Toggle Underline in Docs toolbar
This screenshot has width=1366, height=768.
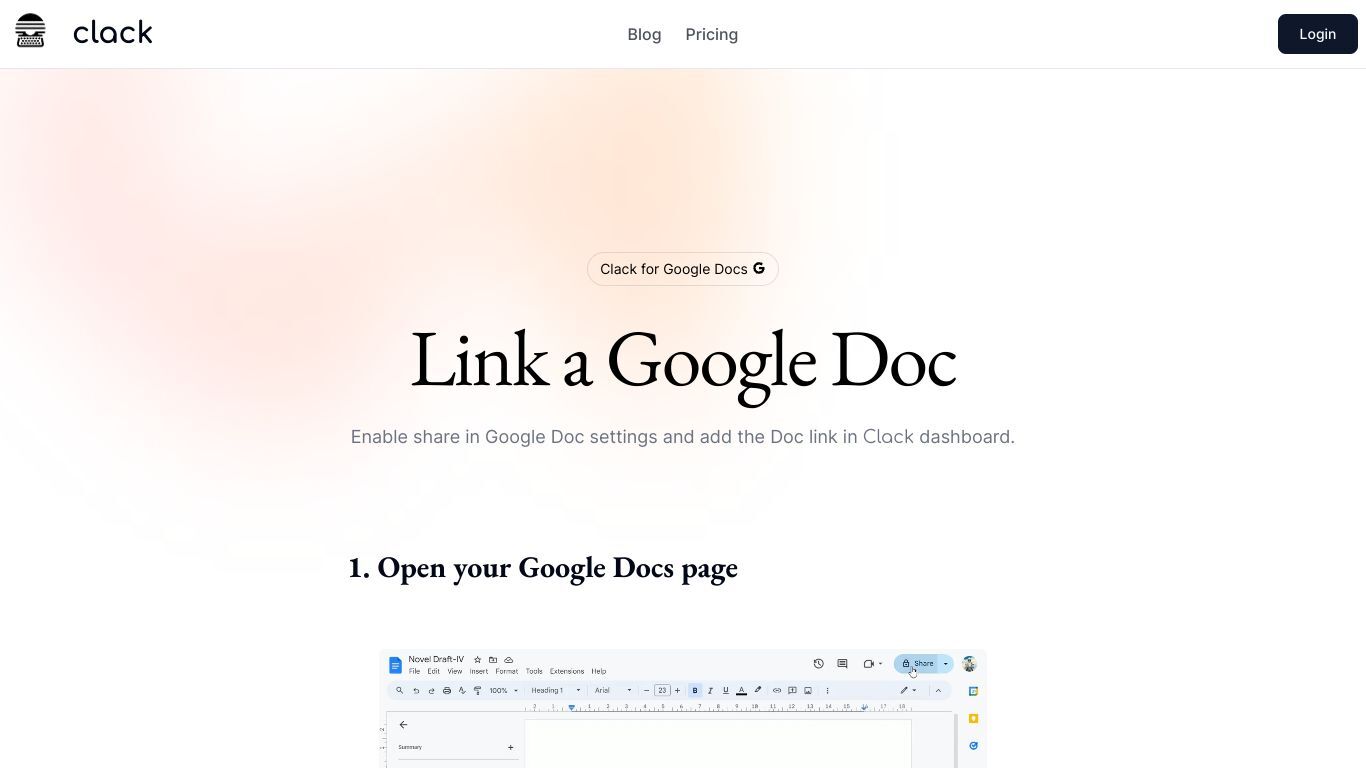pyautogui.click(x=726, y=691)
